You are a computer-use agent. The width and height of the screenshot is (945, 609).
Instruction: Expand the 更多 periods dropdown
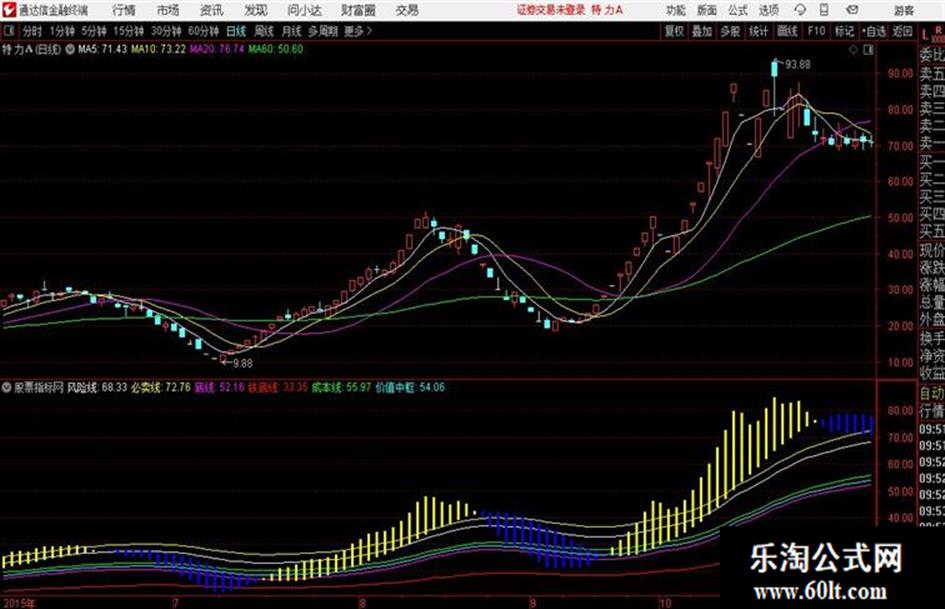pyautogui.click(x=358, y=31)
